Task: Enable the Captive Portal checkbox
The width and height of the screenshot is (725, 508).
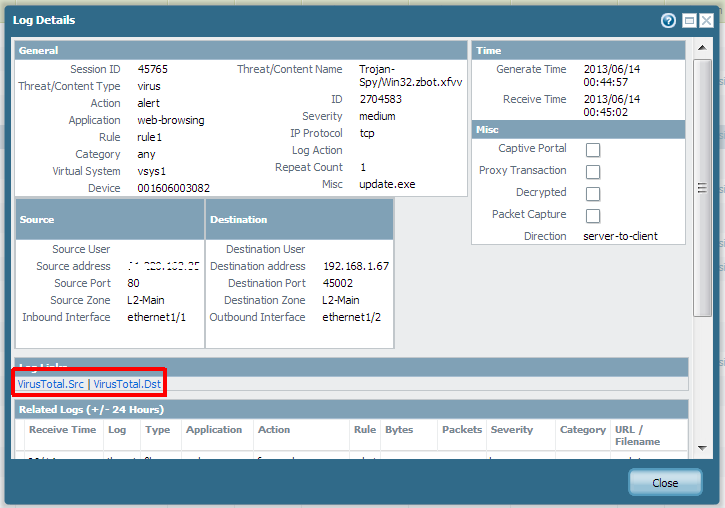Action: pyautogui.click(x=593, y=150)
